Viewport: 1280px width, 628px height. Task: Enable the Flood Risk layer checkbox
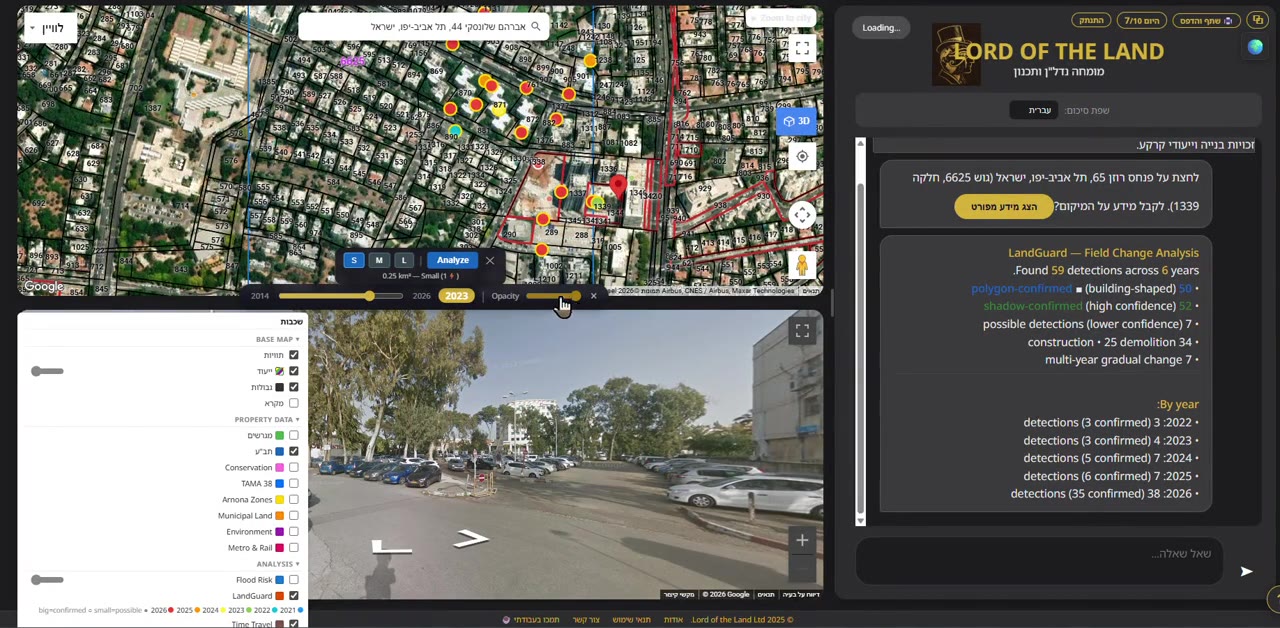click(x=293, y=579)
